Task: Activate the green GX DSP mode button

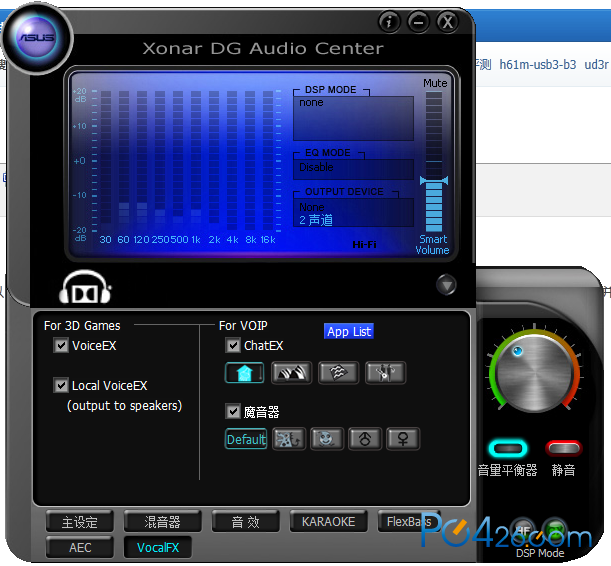Action: click(556, 531)
